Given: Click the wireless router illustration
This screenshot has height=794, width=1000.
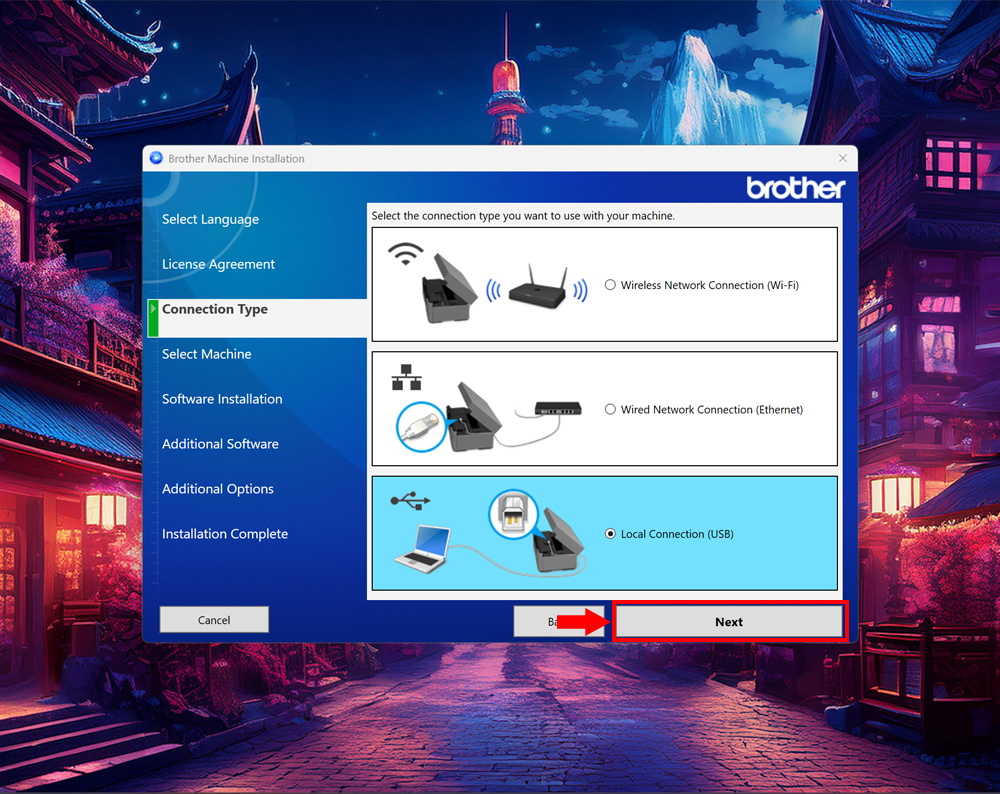Looking at the screenshot, I should (538, 288).
